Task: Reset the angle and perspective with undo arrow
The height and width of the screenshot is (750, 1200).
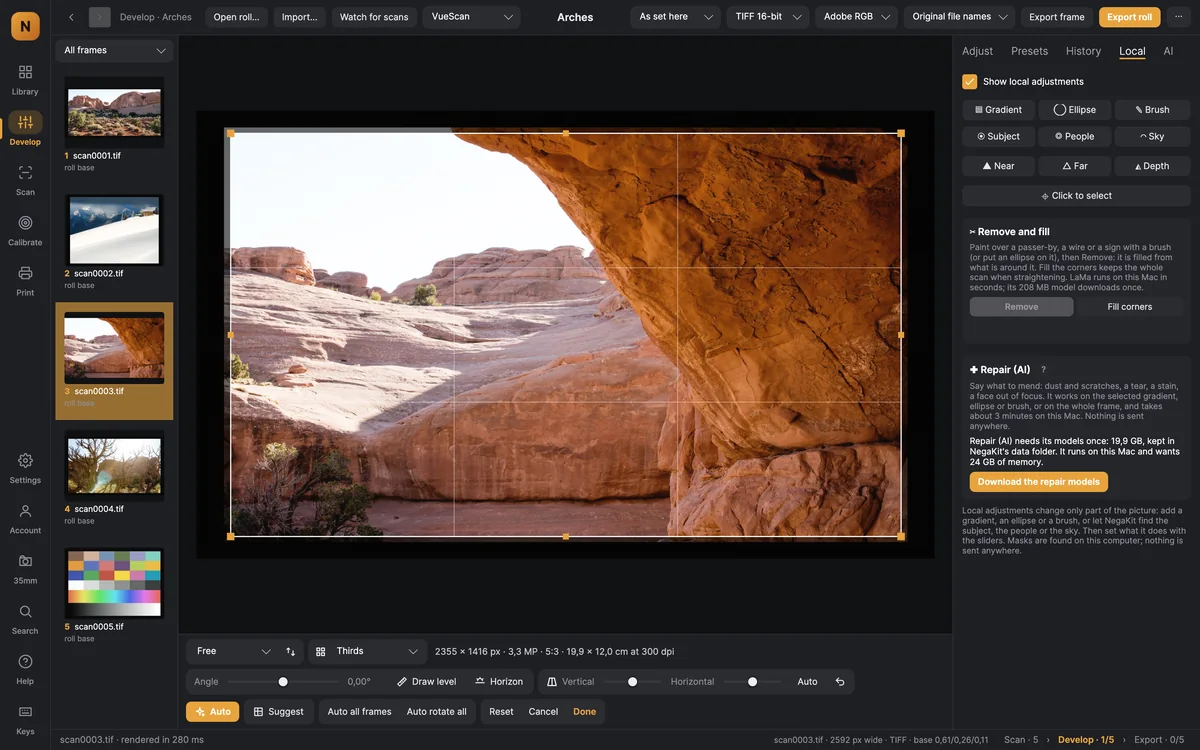Action: click(840, 682)
